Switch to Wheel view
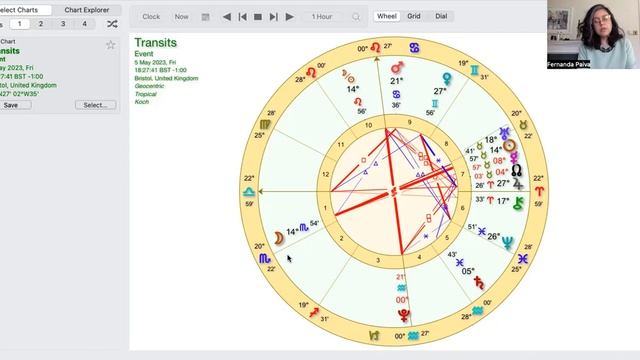The width and height of the screenshot is (640, 360). tap(387, 16)
